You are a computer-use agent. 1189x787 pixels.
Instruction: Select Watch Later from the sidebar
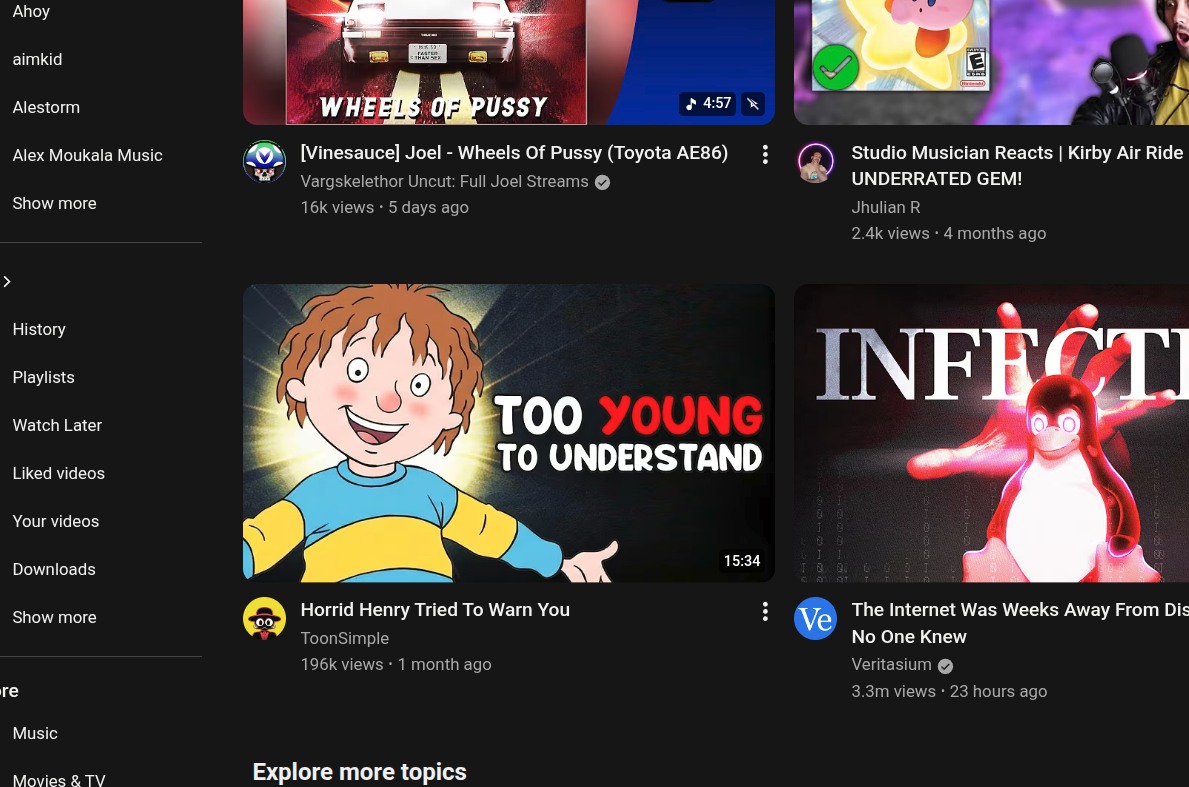57,425
